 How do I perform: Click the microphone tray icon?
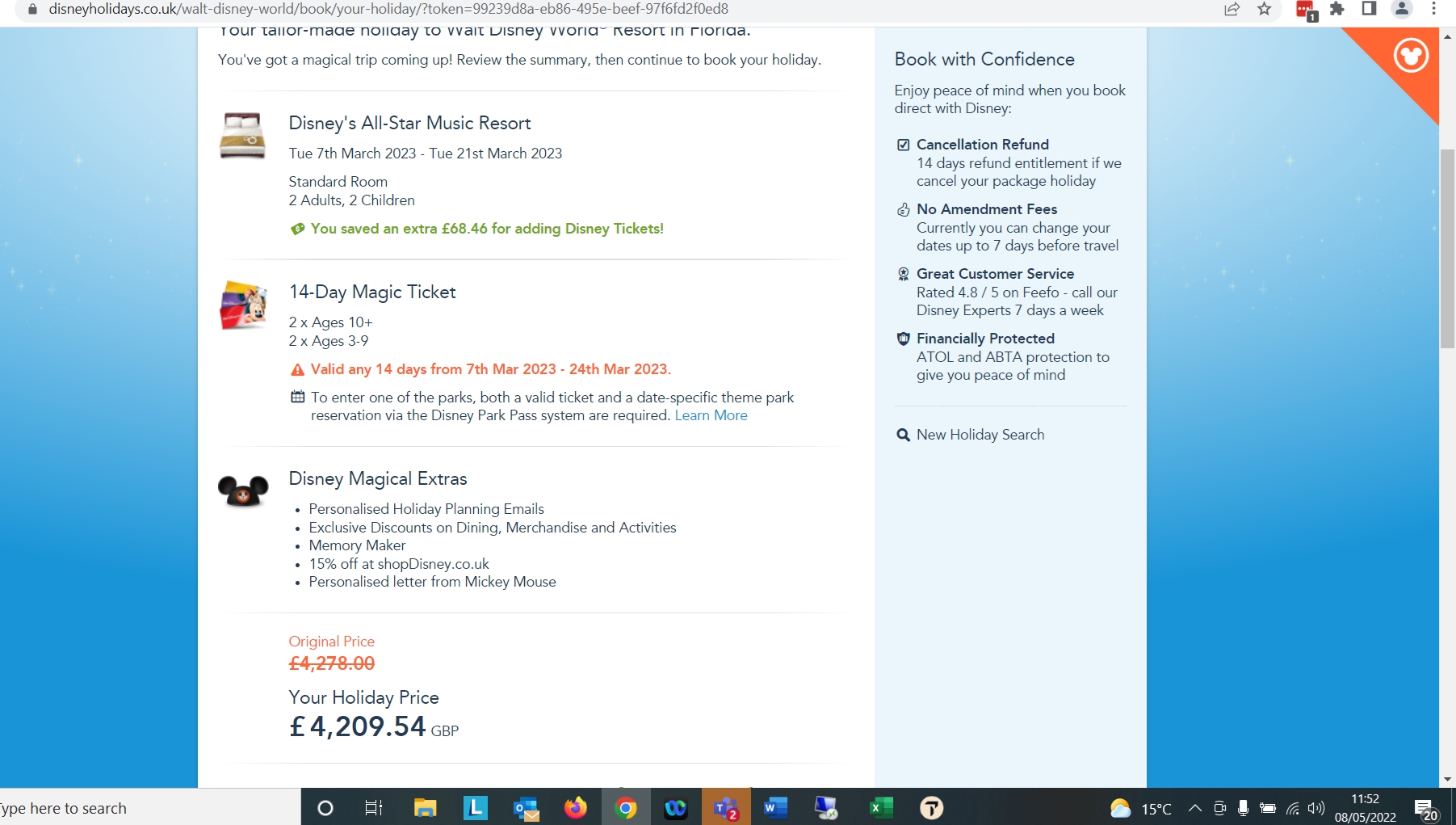[1244, 808]
